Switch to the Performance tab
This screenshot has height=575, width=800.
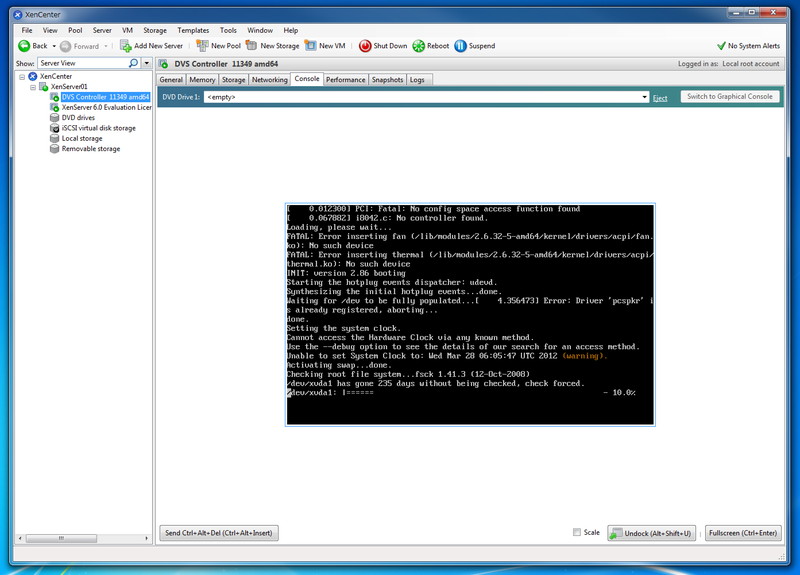tap(345, 80)
